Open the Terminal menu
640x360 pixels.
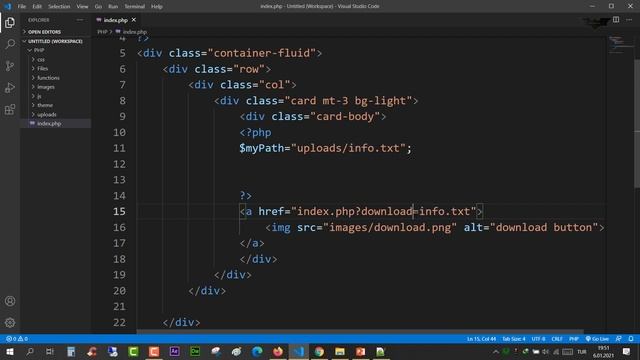(135, 7)
